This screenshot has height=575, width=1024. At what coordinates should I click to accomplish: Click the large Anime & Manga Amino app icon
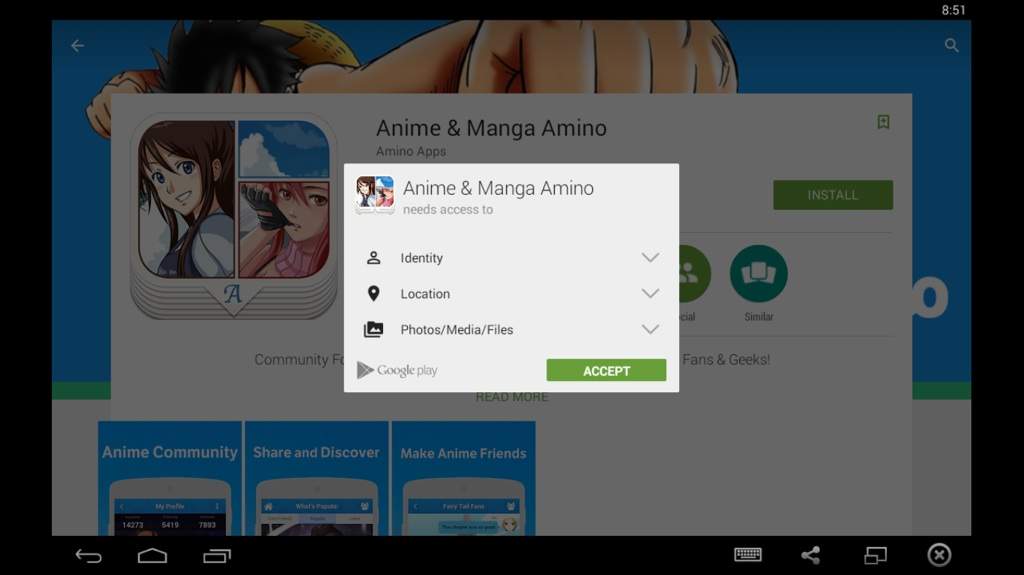tap(234, 215)
